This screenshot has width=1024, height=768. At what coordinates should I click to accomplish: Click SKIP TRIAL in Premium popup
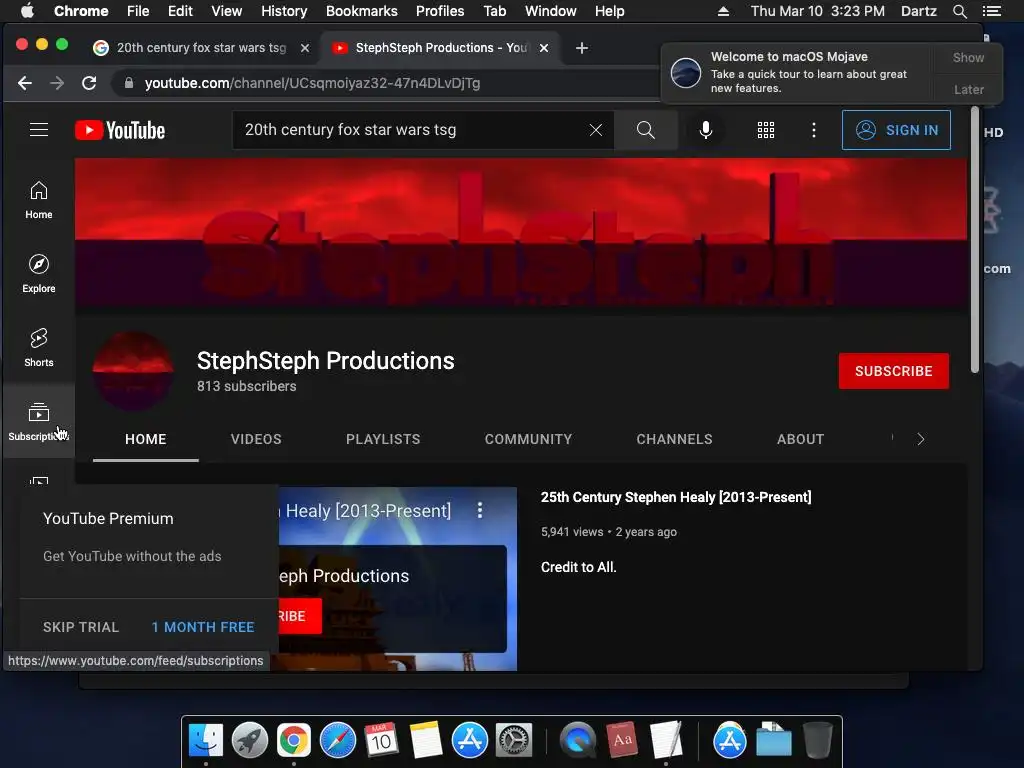click(x=81, y=627)
